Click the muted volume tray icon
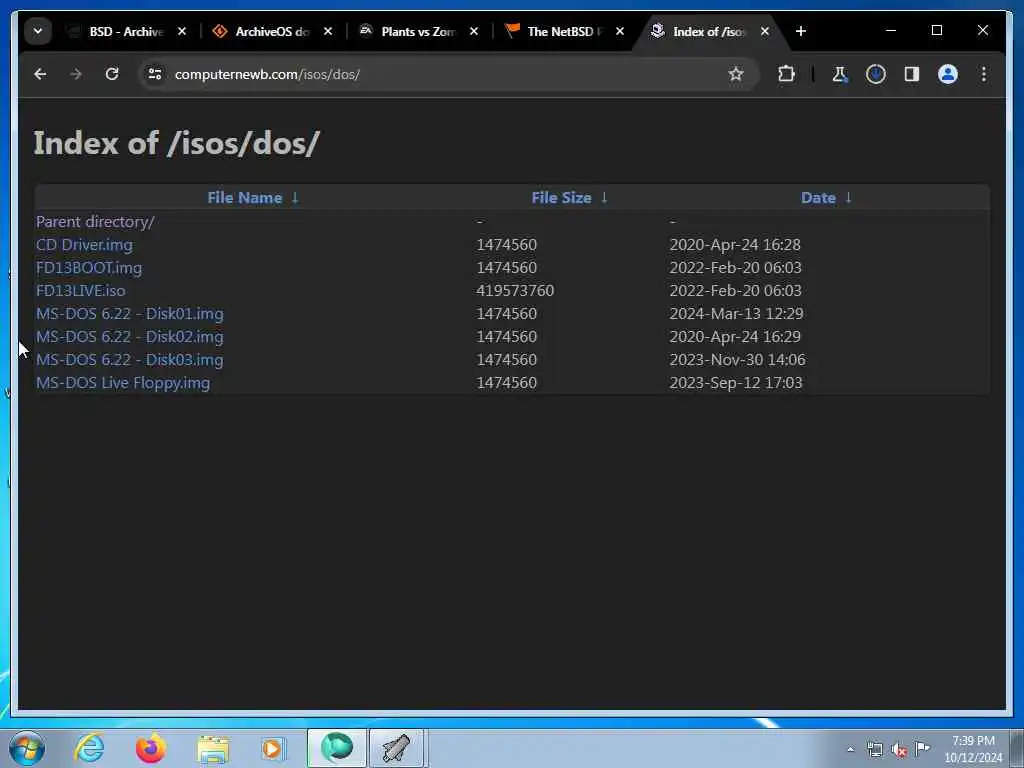This screenshot has height=768, width=1024. tap(899, 750)
